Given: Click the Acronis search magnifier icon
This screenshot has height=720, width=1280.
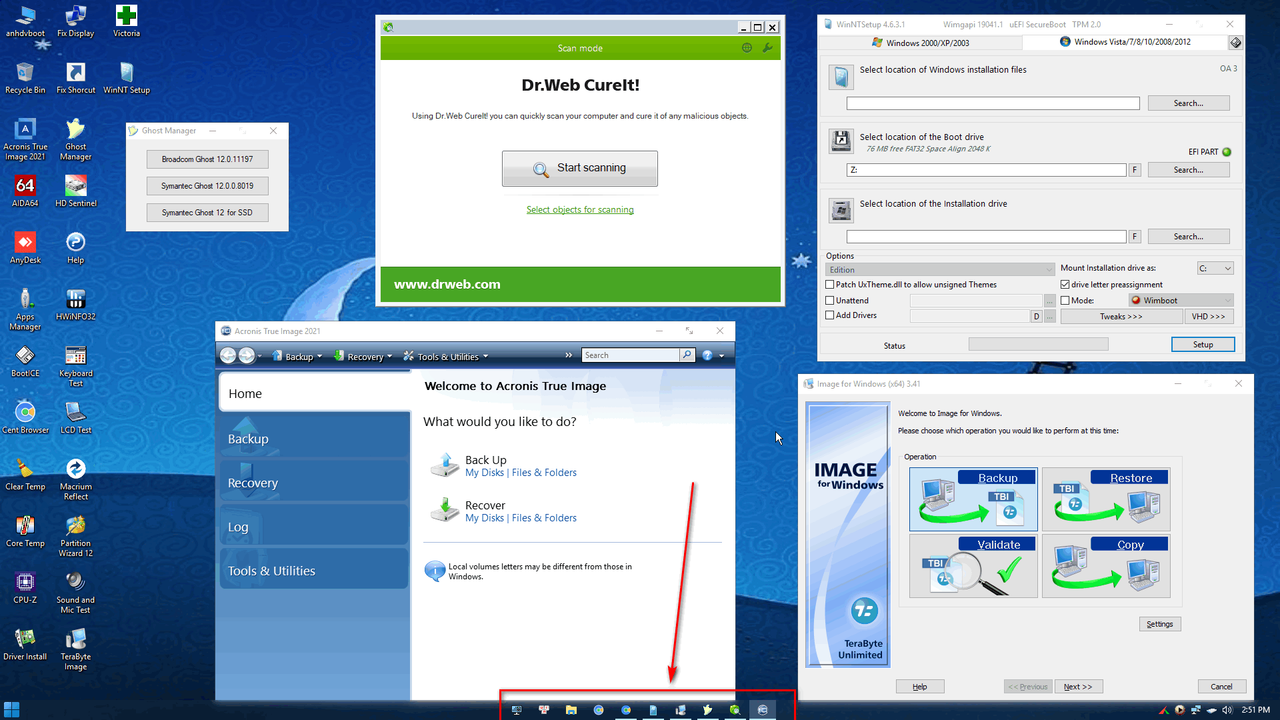Looking at the screenshot, I should (x=687, y=355).
